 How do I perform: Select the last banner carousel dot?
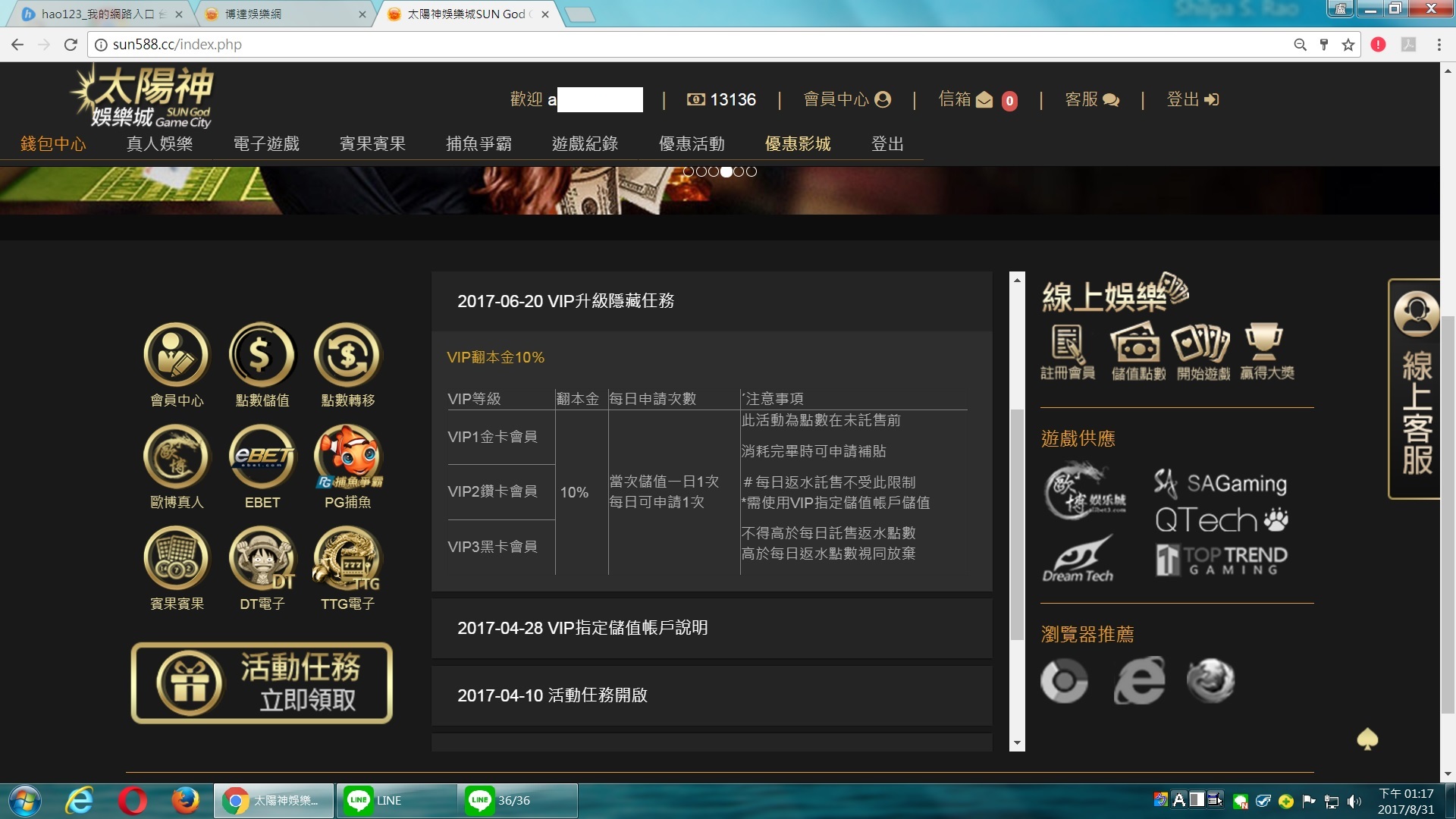click(752, 171)
